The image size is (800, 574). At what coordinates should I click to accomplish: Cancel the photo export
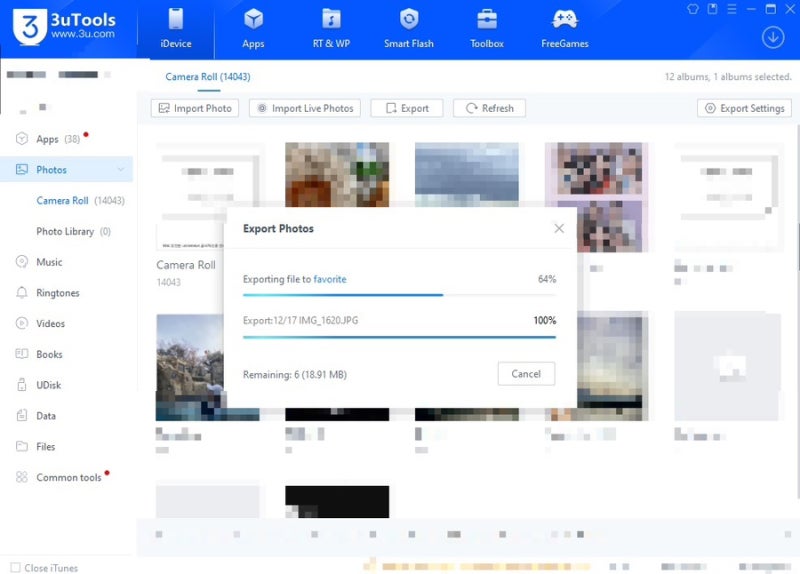[x=526, y=374]
